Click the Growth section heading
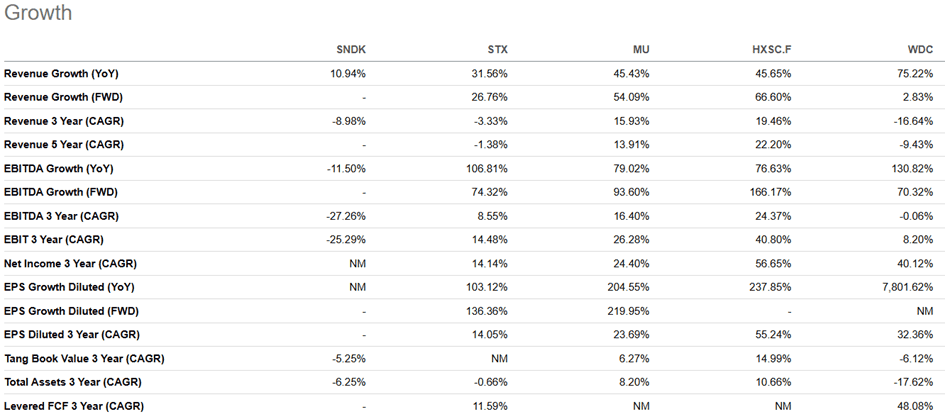Image resolution: width=945 pixels, height=419 pixels. [38, 14]
